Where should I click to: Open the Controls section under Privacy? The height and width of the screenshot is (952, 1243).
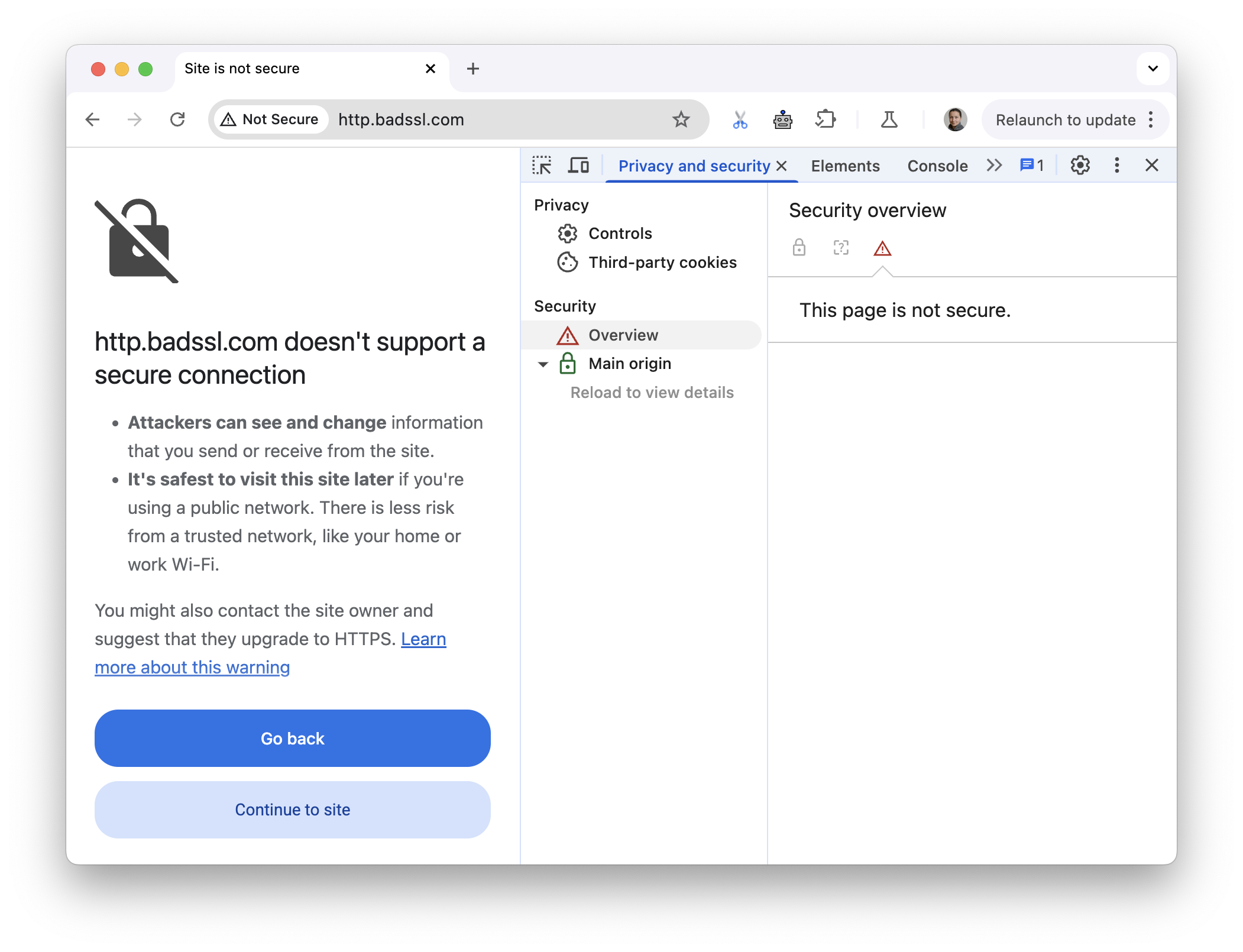(620, 233)
